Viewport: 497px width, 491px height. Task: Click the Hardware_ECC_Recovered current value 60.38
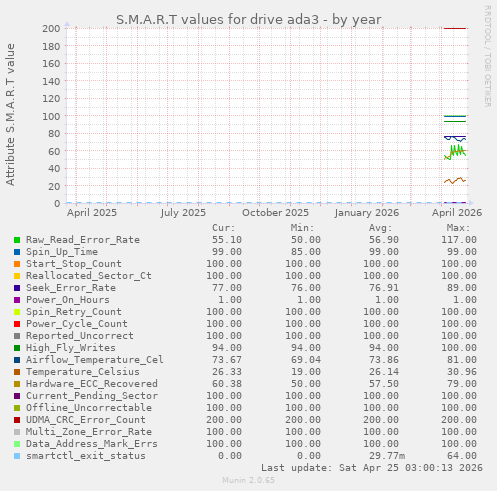click(x=227, y=384)
